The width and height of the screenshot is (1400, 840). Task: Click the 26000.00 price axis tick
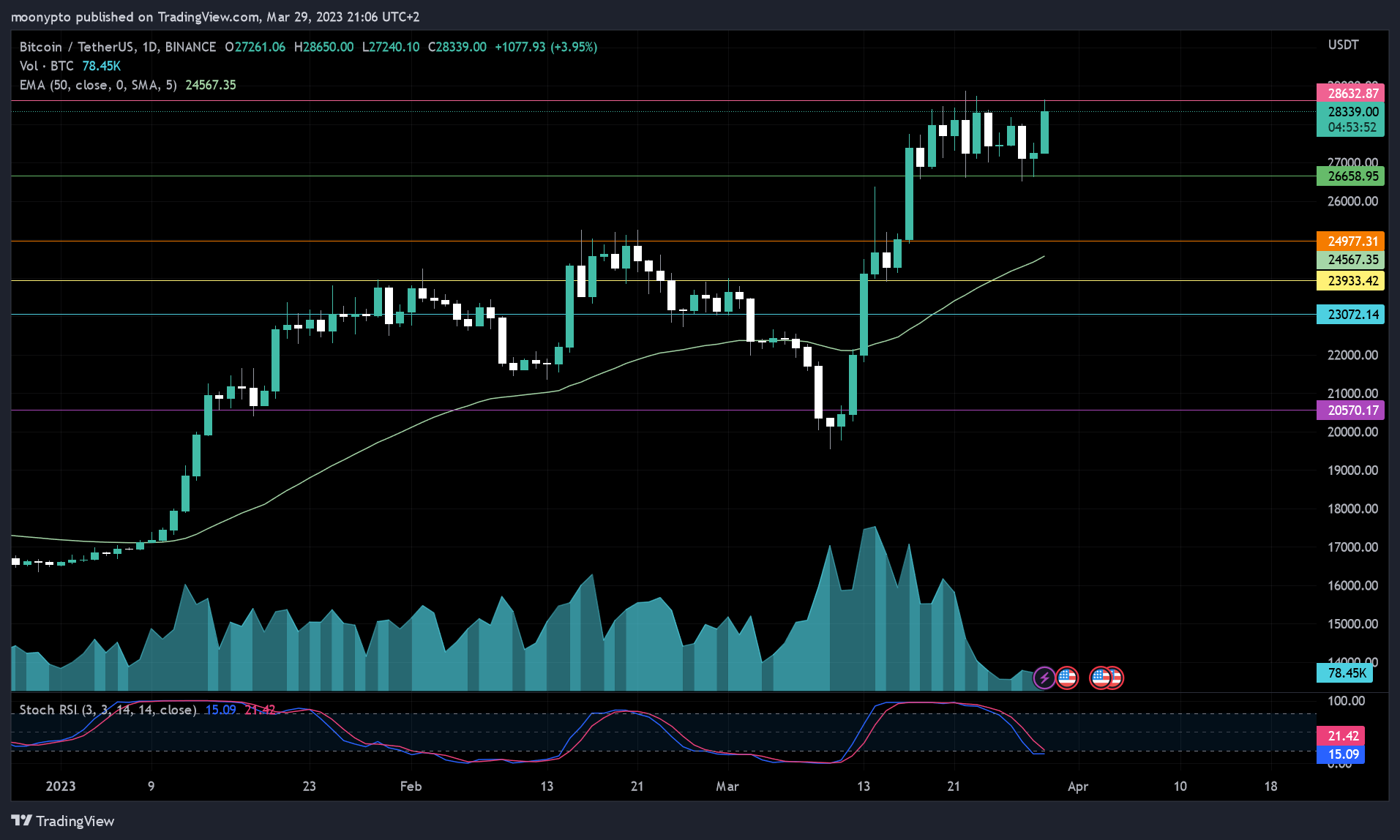[1352, 201]
